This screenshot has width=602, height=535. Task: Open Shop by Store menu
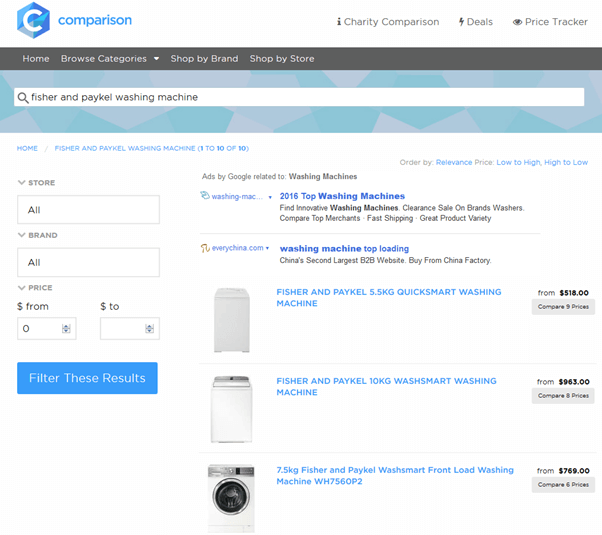point(282,59)
